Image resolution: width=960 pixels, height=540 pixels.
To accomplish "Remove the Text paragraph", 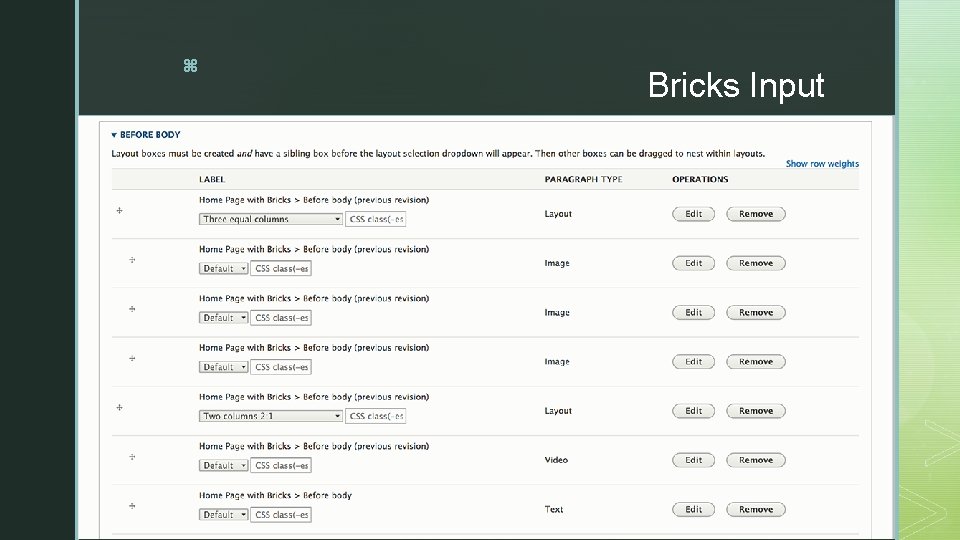I will pos(756,509).
